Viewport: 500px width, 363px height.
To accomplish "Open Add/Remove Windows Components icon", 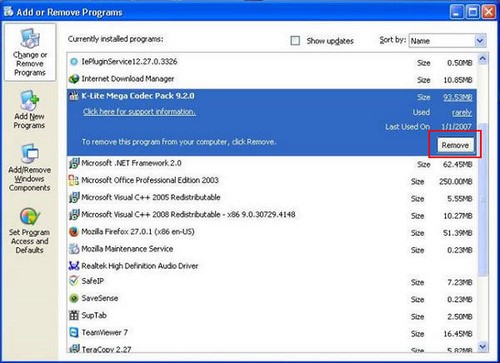I will [x=30, y=154].
